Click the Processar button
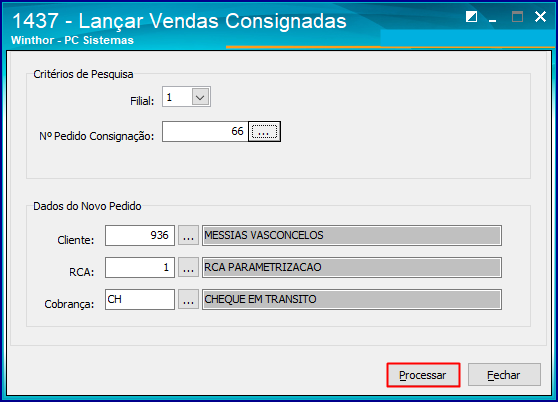The width and height of the screenshot is (558, 402). coord(423,375)
